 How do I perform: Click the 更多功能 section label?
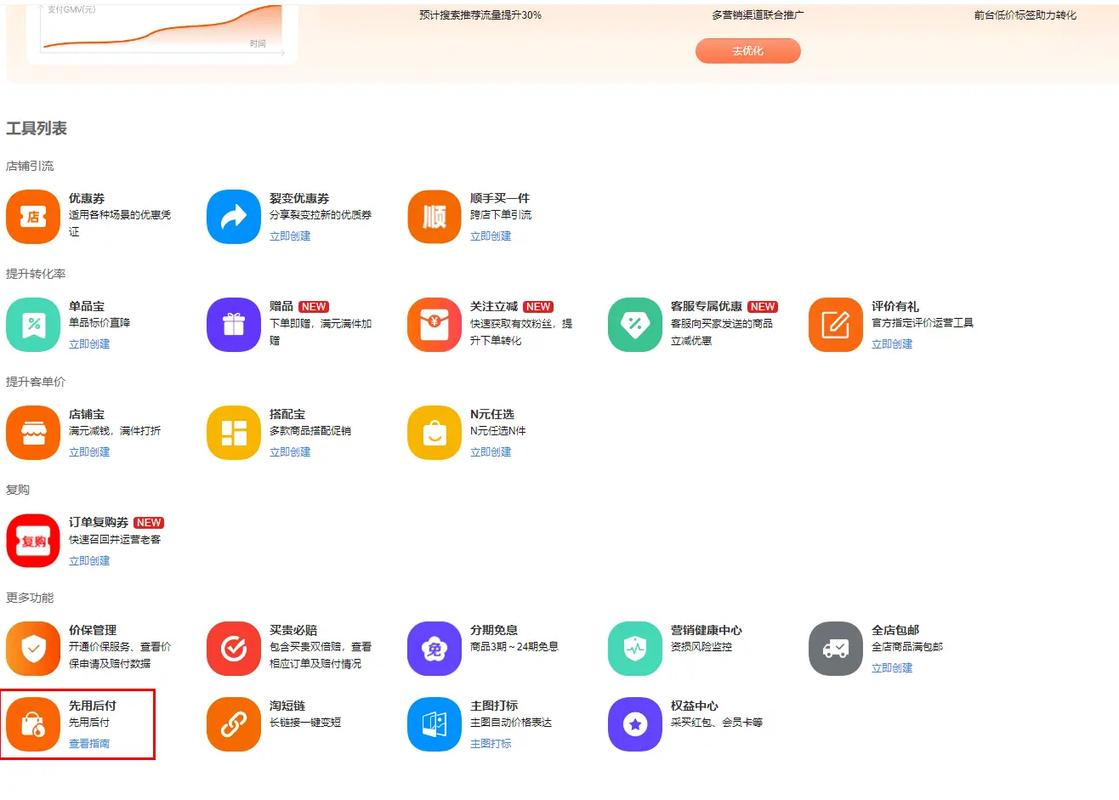coord(30,598)
